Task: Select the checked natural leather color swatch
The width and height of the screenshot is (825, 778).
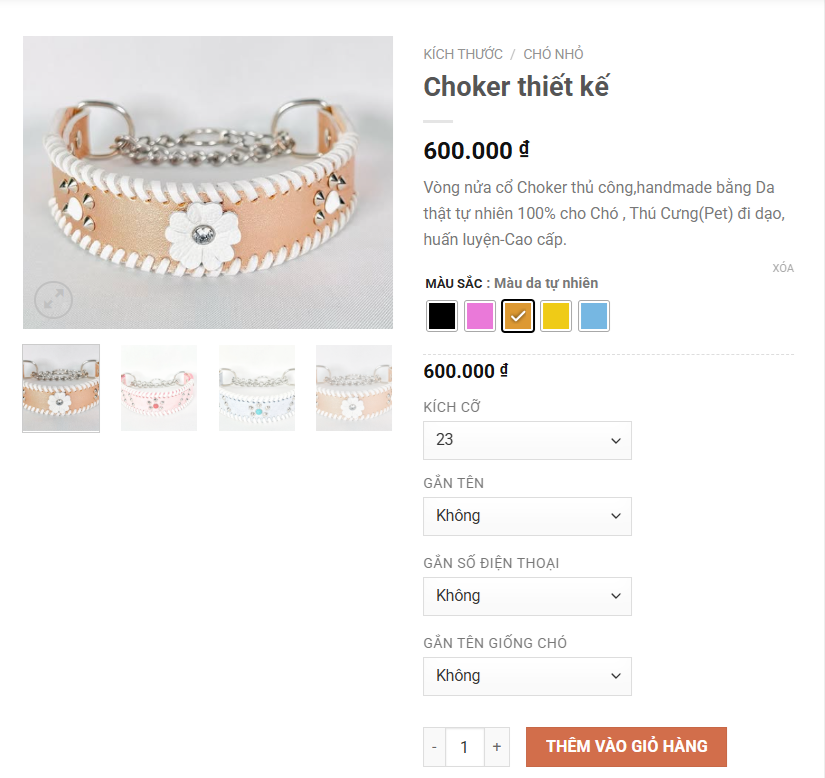Action: pyautogui.click(x=518, y=316)
